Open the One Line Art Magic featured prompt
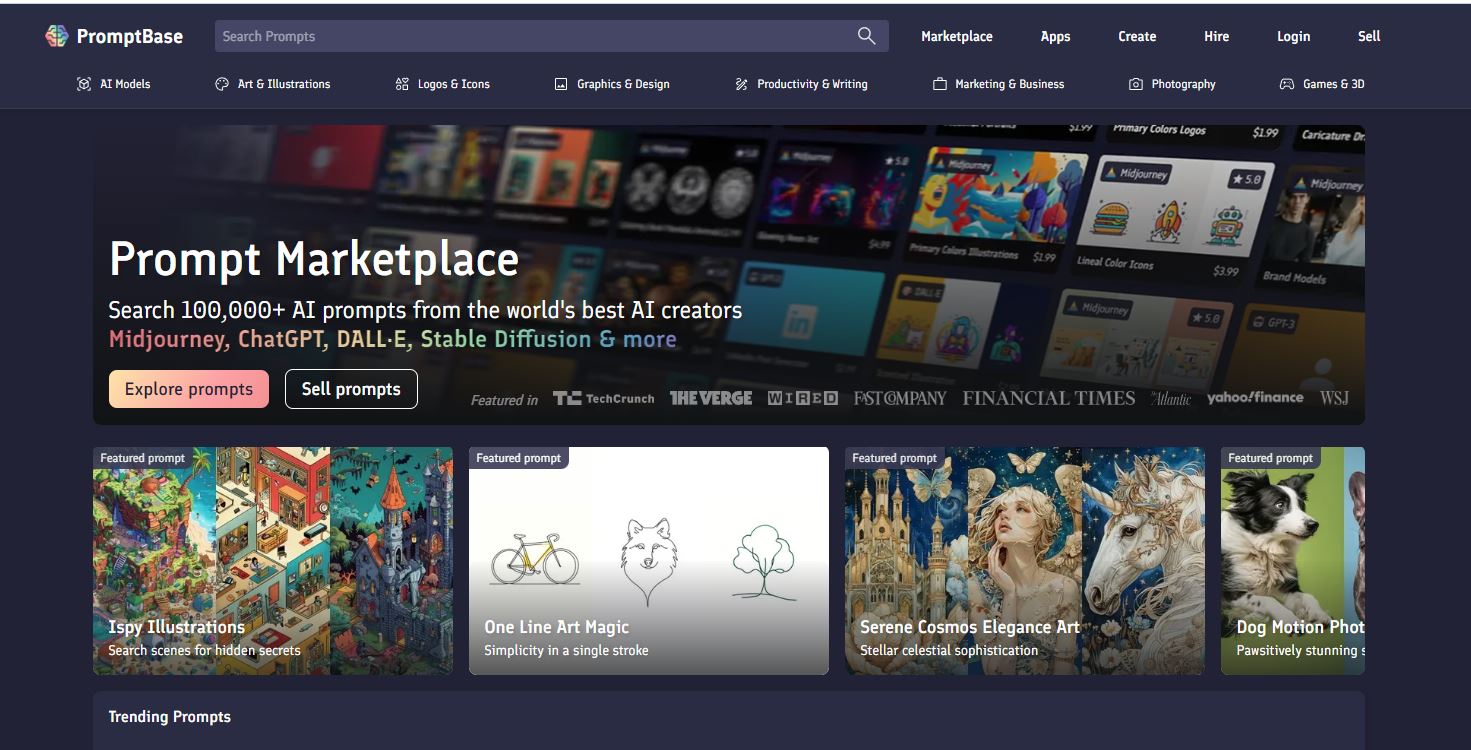 pyautogui.click(x=648, y=560)
